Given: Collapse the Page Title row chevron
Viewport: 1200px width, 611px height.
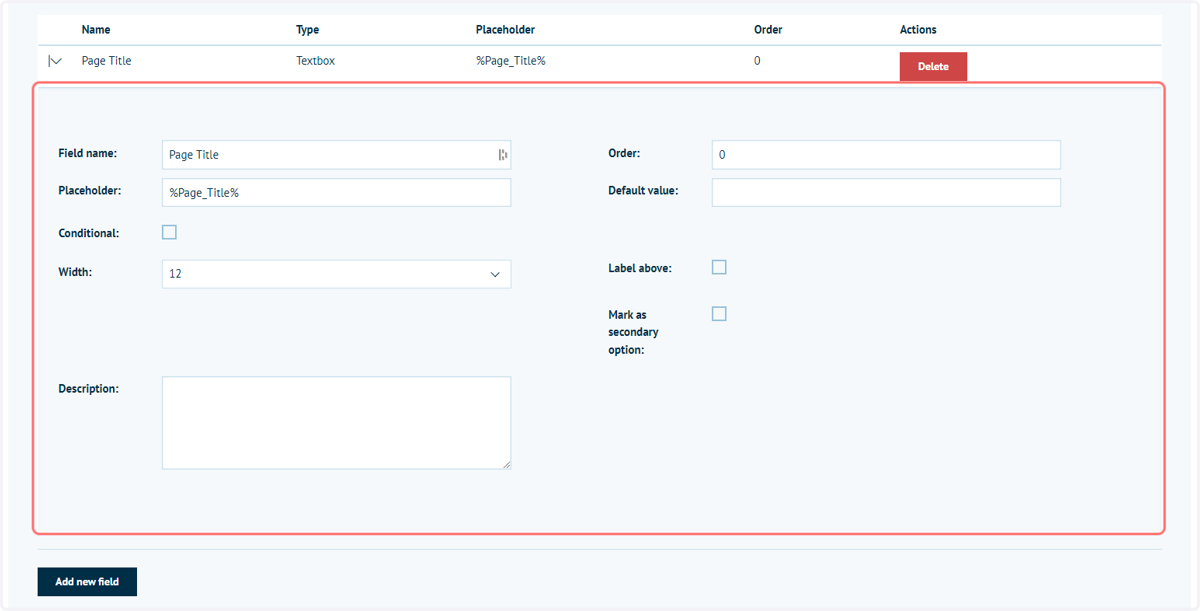Looking at the screenshot, I should [x=55, y=61].
